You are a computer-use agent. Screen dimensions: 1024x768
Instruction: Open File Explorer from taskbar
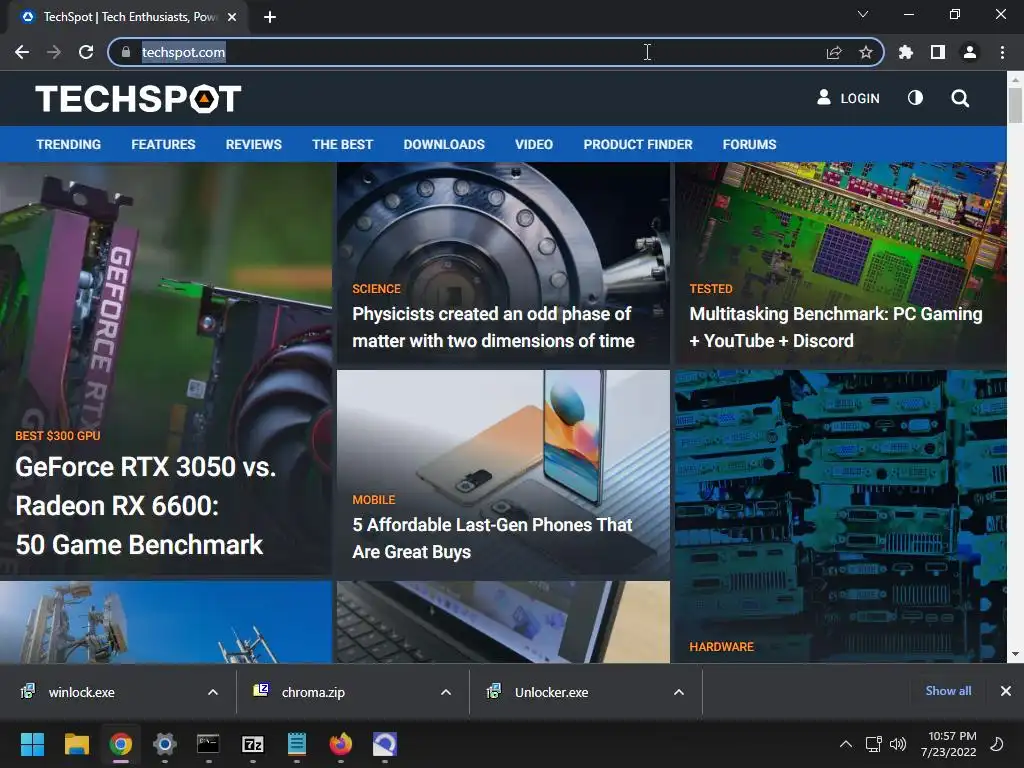(76, 744)
